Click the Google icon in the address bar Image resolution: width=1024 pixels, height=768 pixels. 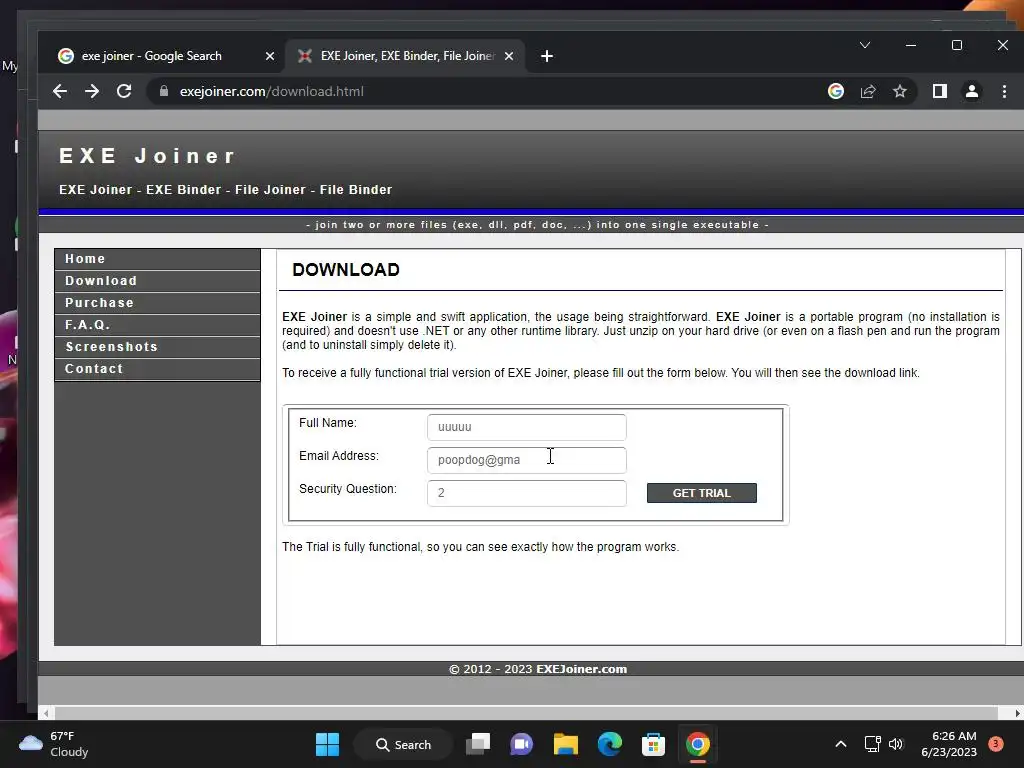[x=836, y=91]
